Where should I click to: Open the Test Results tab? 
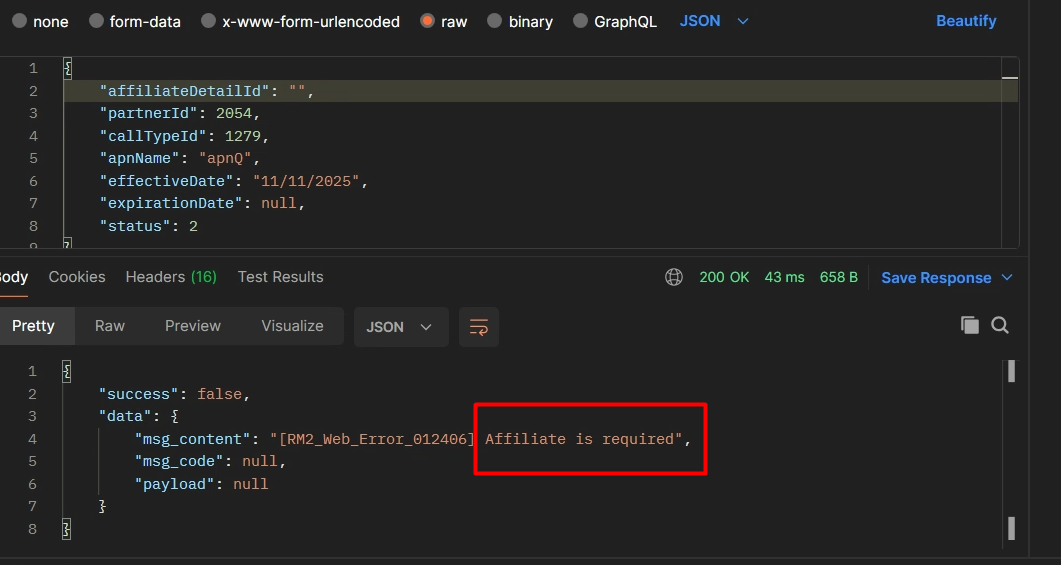tap(280, 277)
